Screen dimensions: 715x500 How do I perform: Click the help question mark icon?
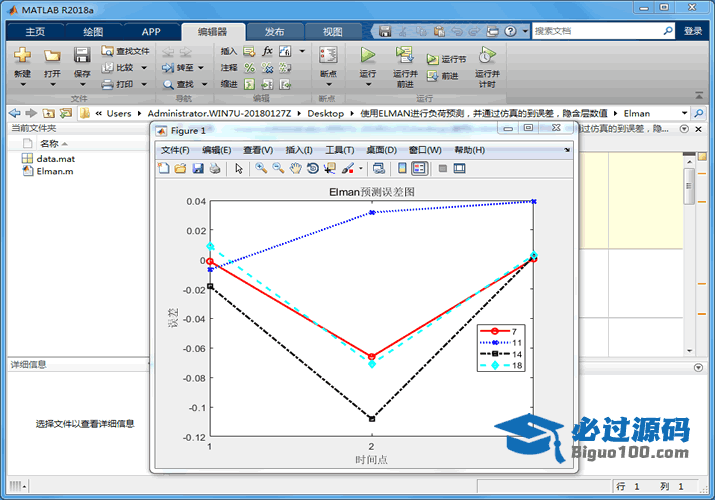(511, 31)
